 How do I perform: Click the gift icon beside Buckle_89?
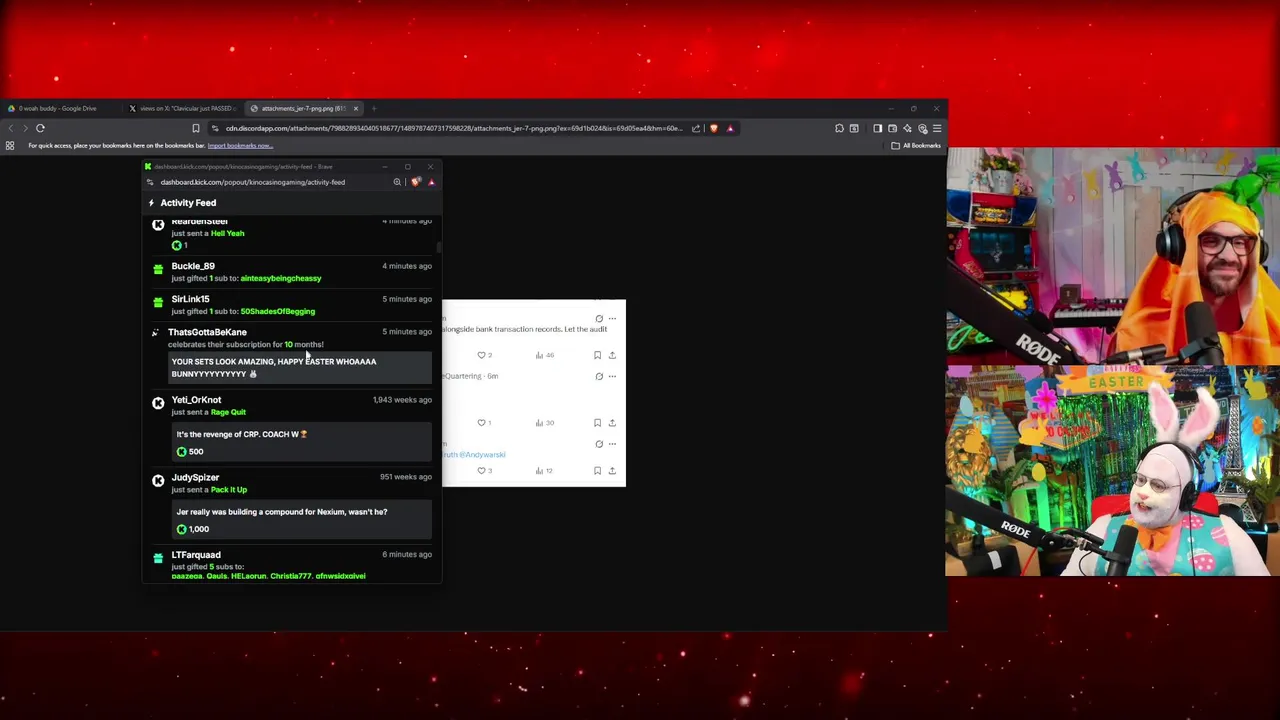point(158,269)
